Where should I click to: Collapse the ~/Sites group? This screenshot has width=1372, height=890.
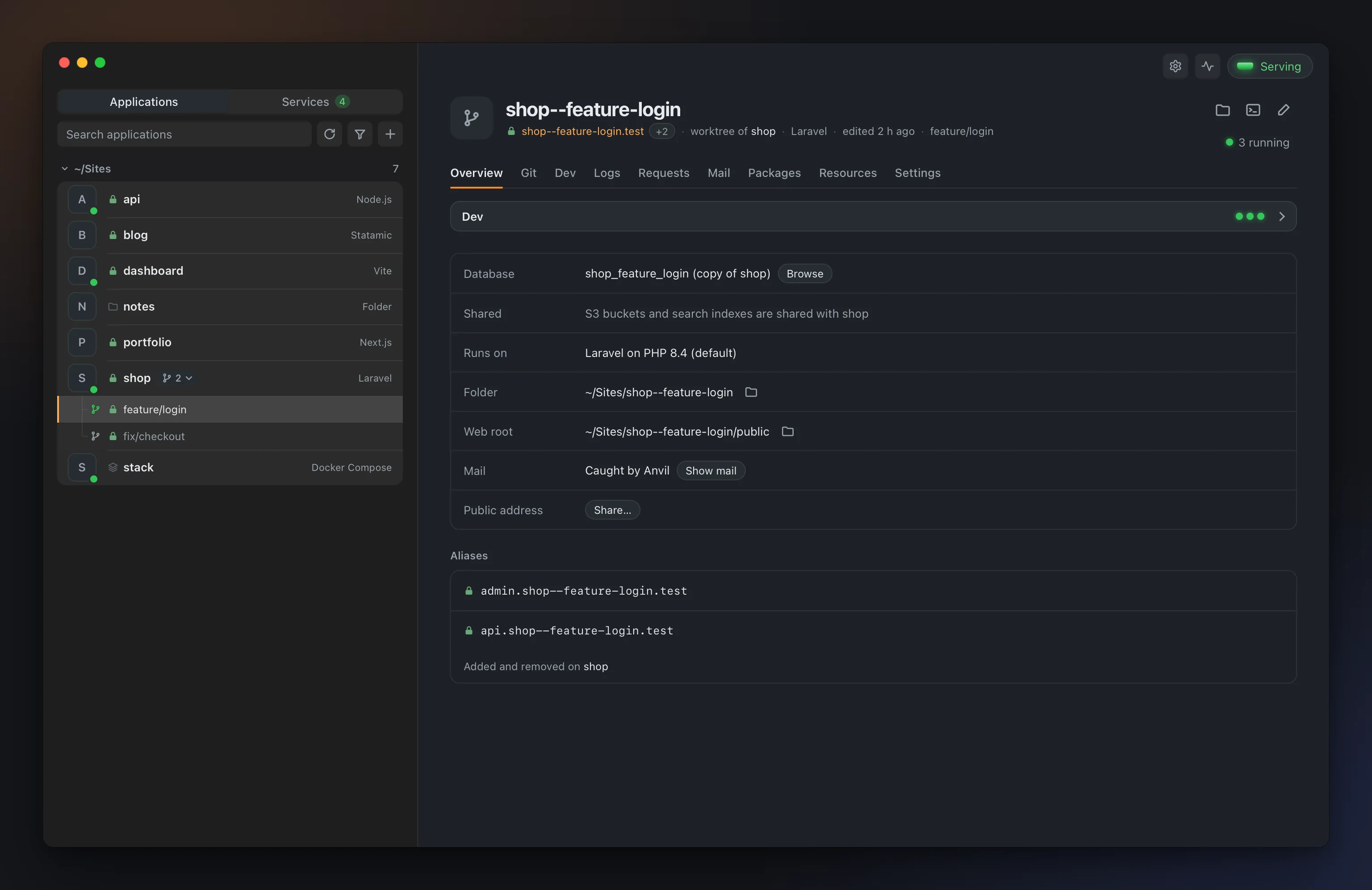click(x=65, y=168)
